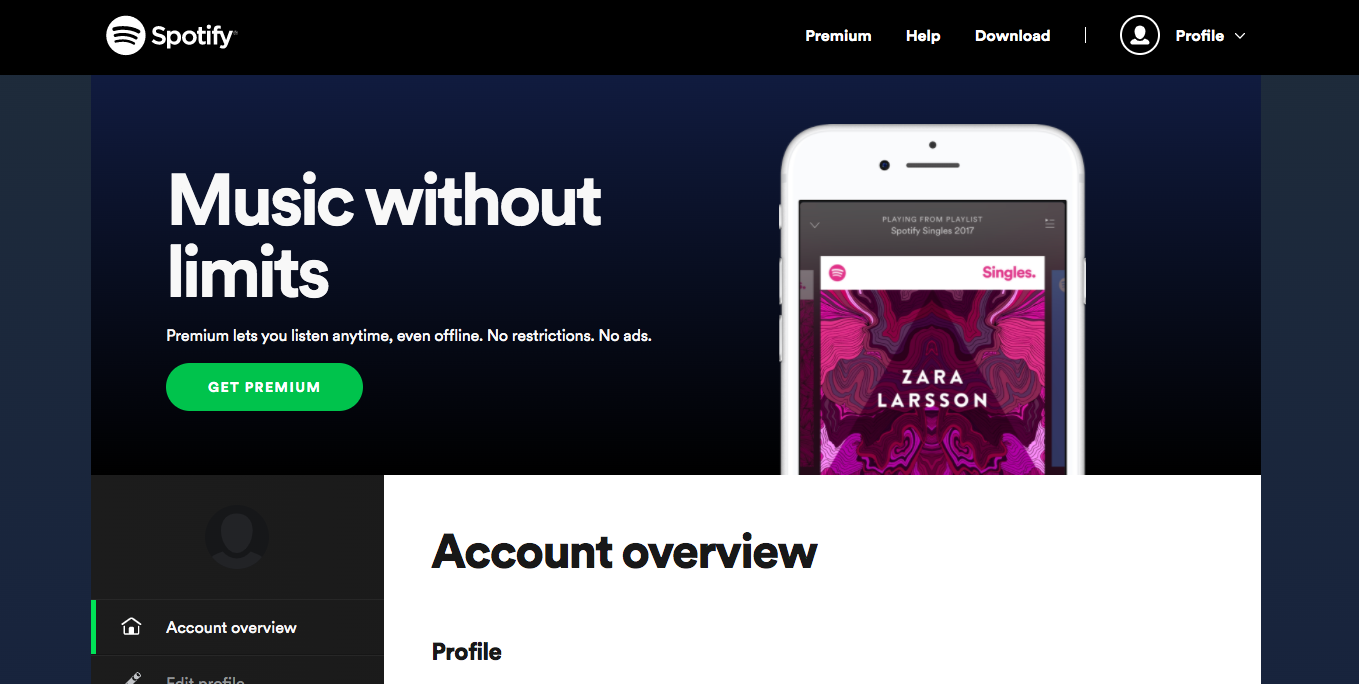Click the Spotify logo icon

126,36
